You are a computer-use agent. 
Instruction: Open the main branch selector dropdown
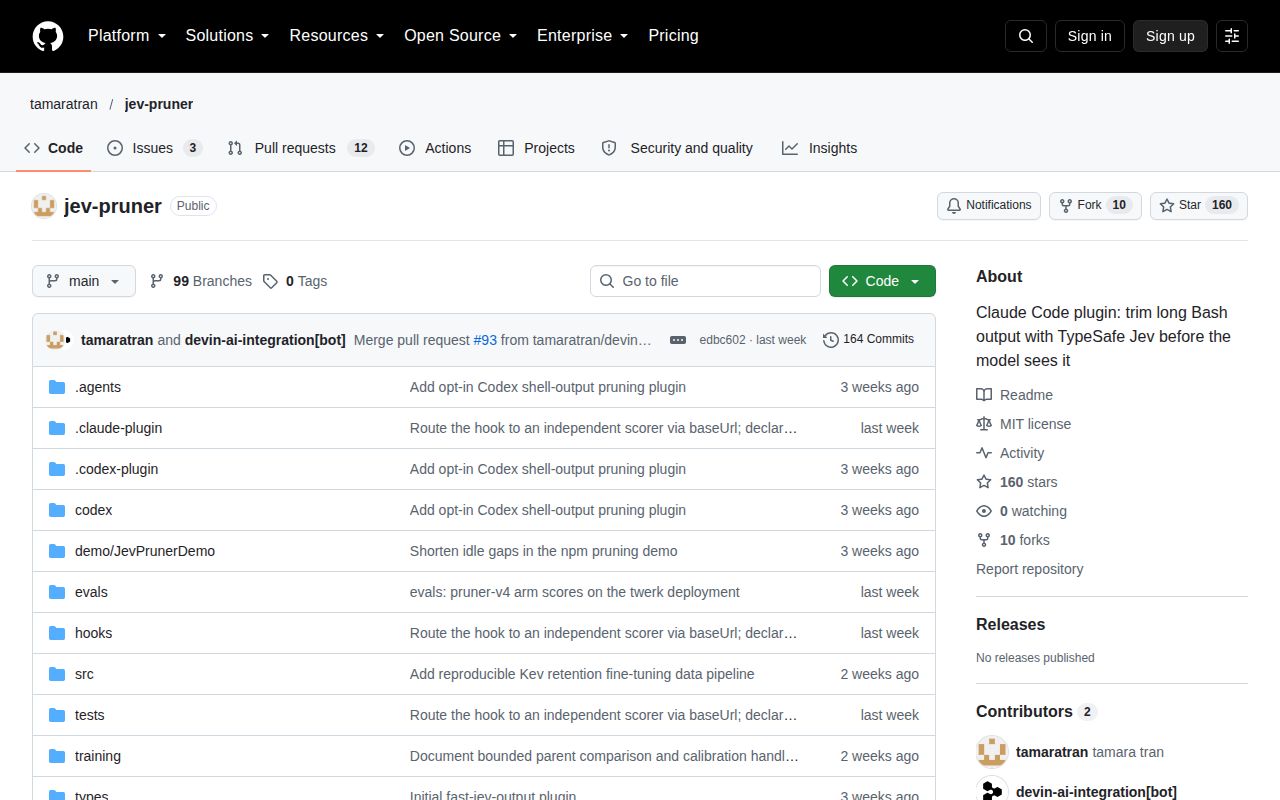point(83,281)
